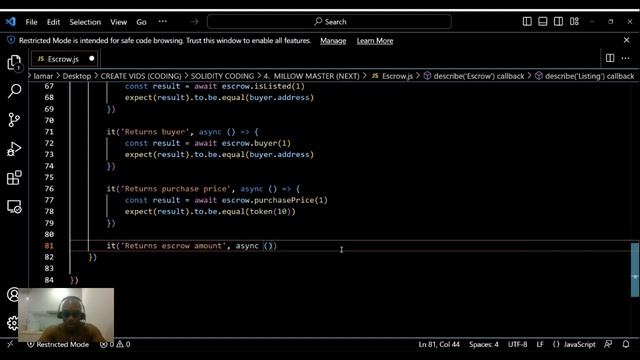This screenshot has height=360, width=640.
Task: Open the Manage gear settings
Action: 13,323
